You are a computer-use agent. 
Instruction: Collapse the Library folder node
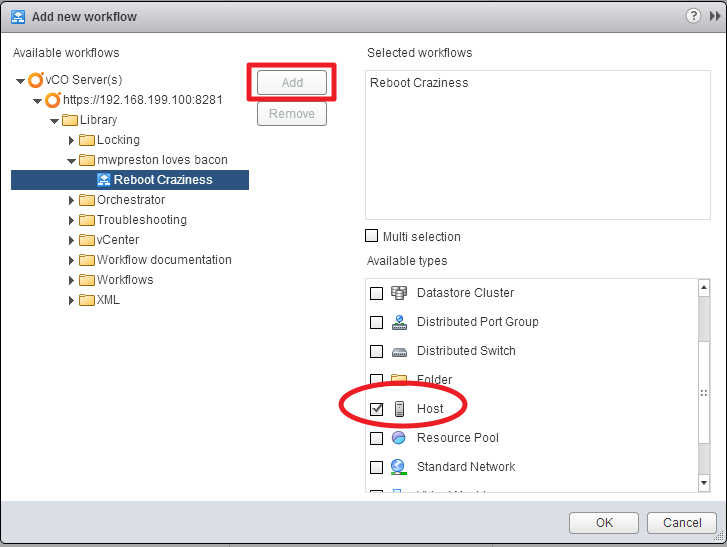[55, 121]
